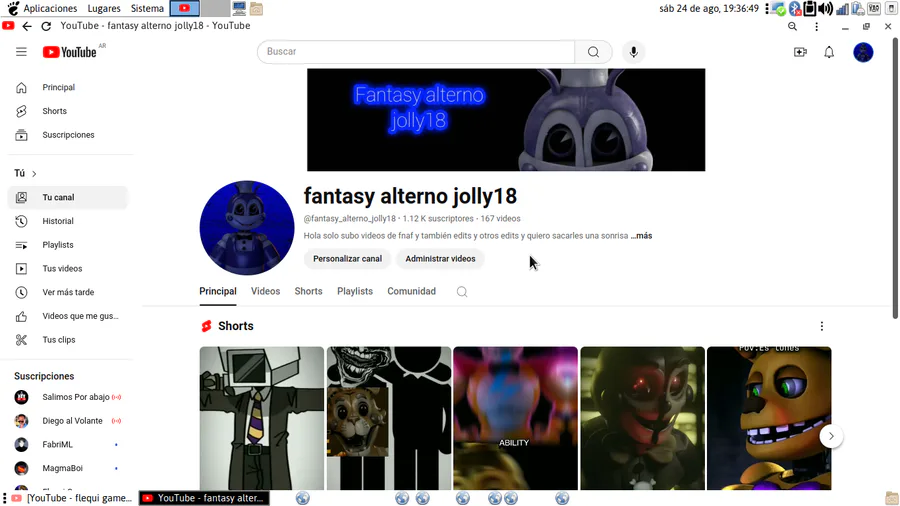This screenshot has height=506, width=900.
Task: Select YouTube fantasy alter taskbar window
Action: 204,498
